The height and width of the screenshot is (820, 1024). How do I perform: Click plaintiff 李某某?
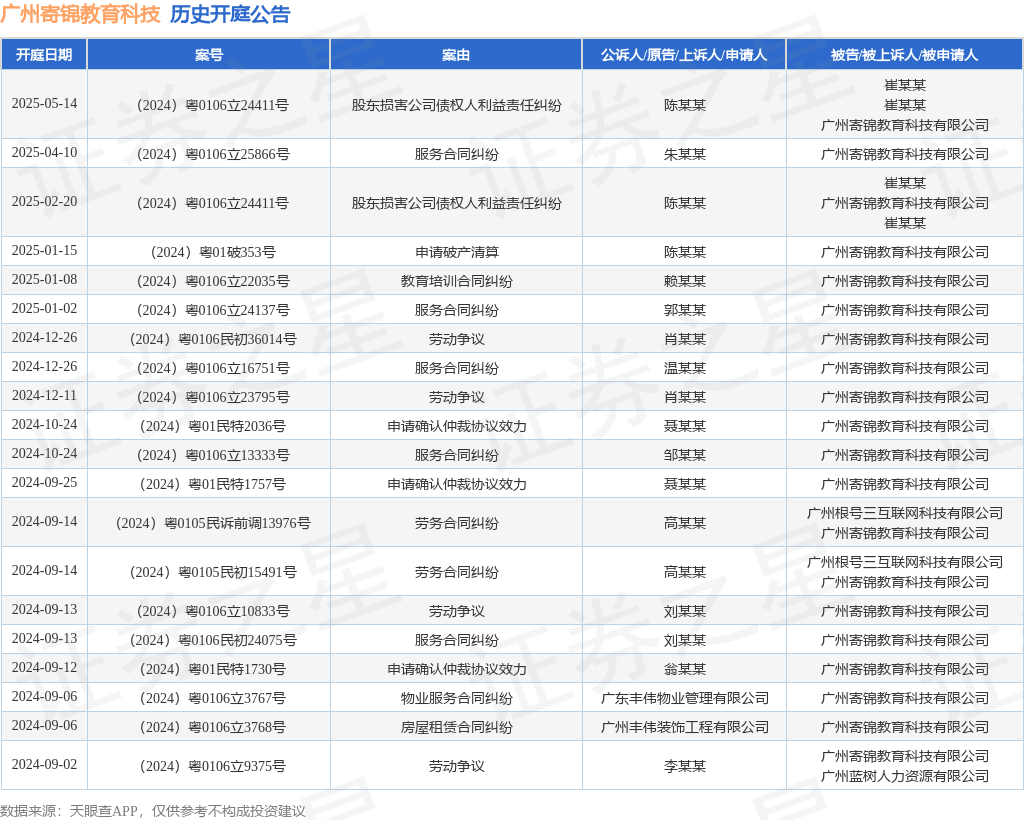684,766
